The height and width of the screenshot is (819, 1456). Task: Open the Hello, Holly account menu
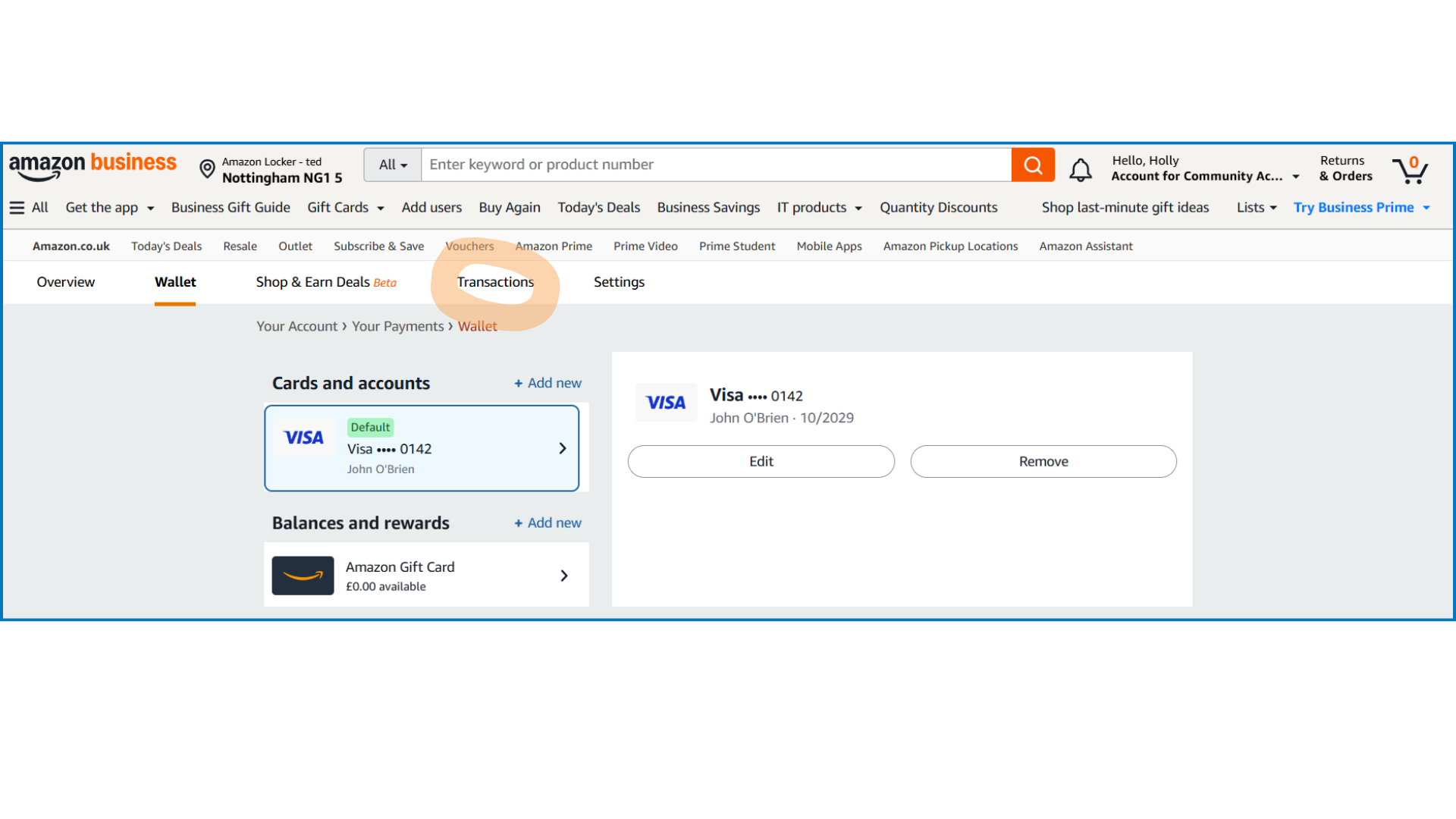click(1205, 168)
